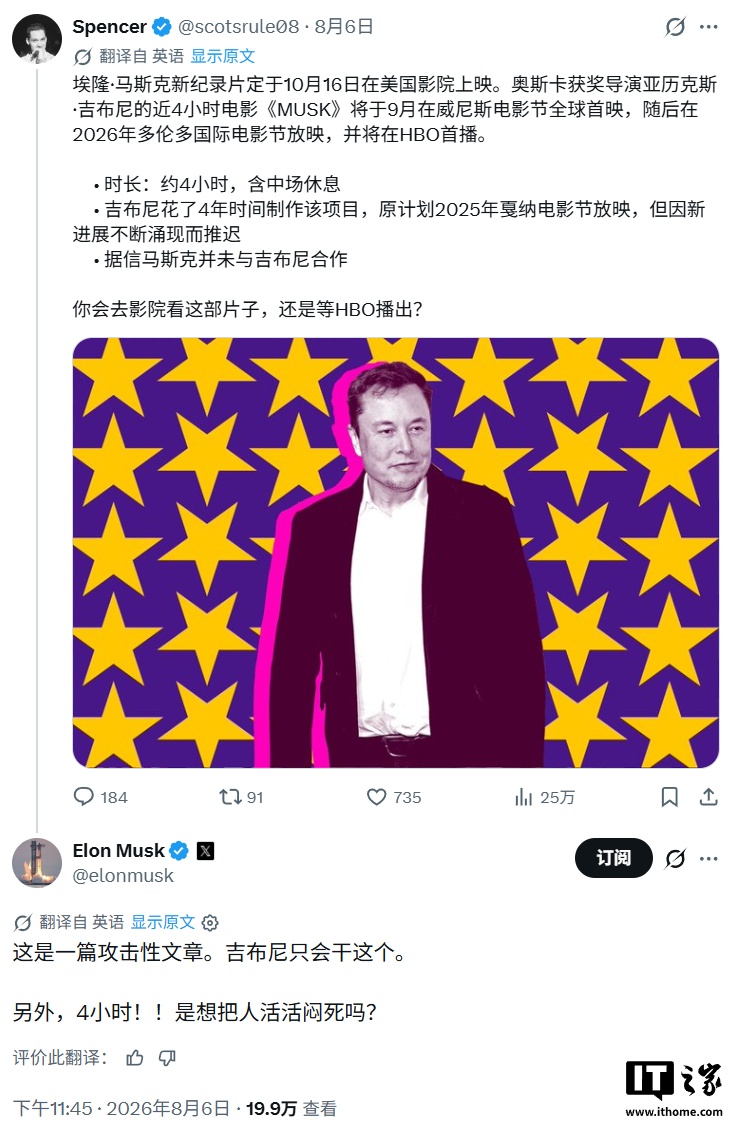Like Spencer's tweet with 735 likes
This screenshot has height=1126, width=734.
coord(394,797)
